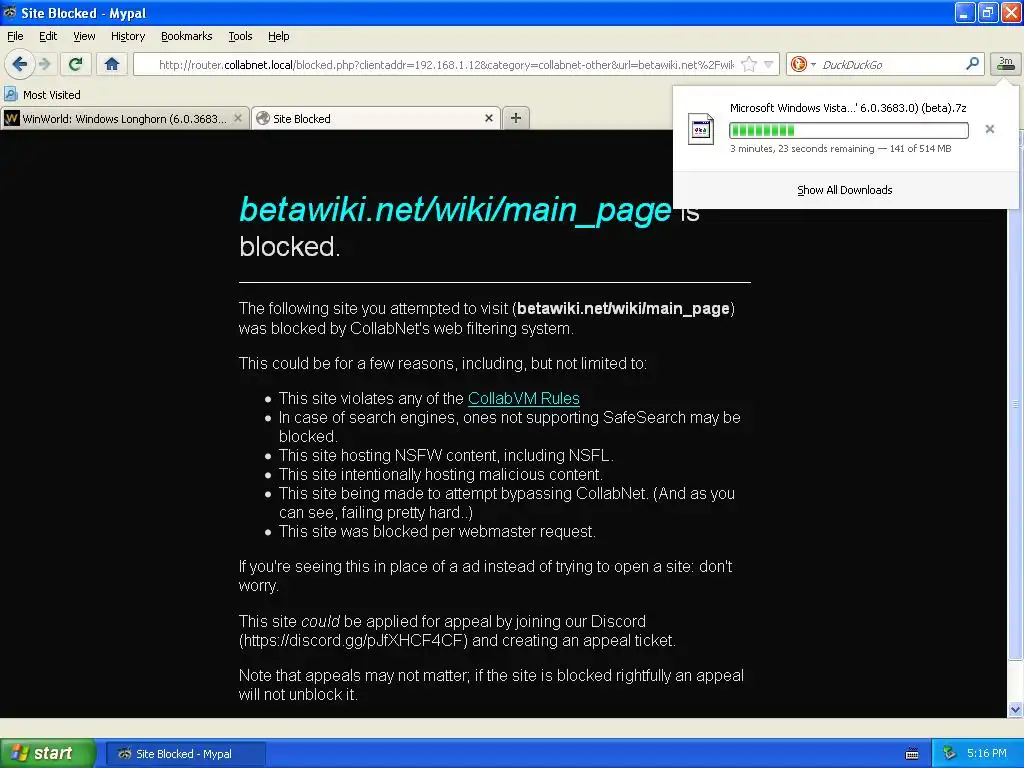Screen dimensions: 1024x768
Task: Click the download progress bar
Action: (848, 130)
